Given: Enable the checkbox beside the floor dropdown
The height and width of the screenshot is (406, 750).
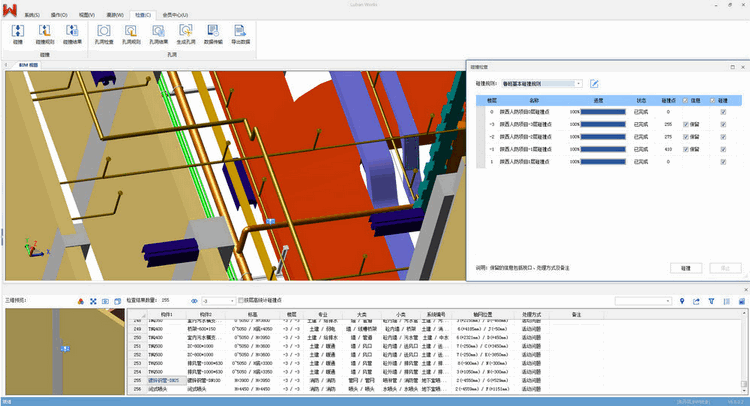Looking at the screenshot, I should [x=241, y=300].
